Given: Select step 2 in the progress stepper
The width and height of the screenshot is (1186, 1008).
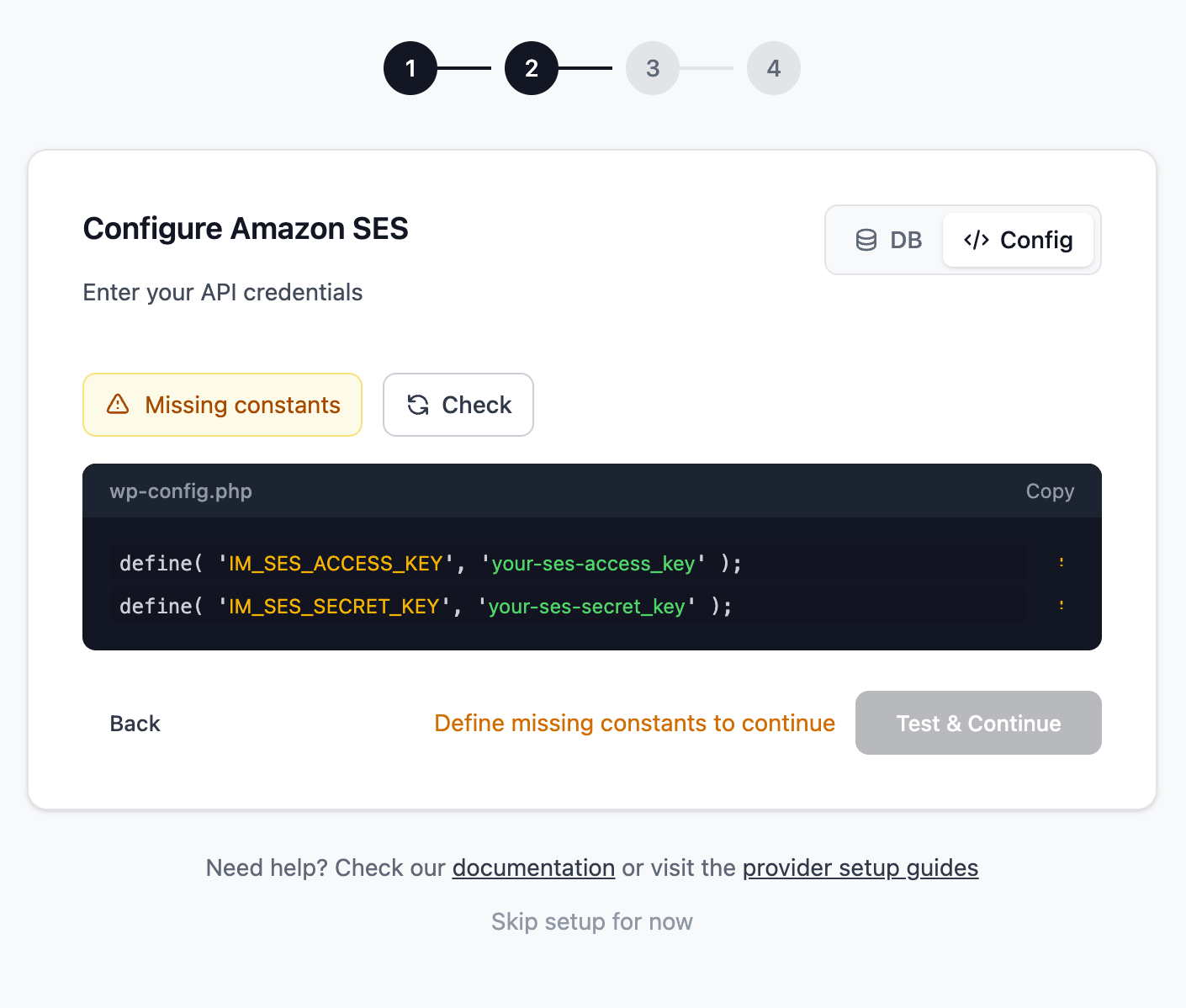Looking at the screenshot, I should (x=531, y=68).
